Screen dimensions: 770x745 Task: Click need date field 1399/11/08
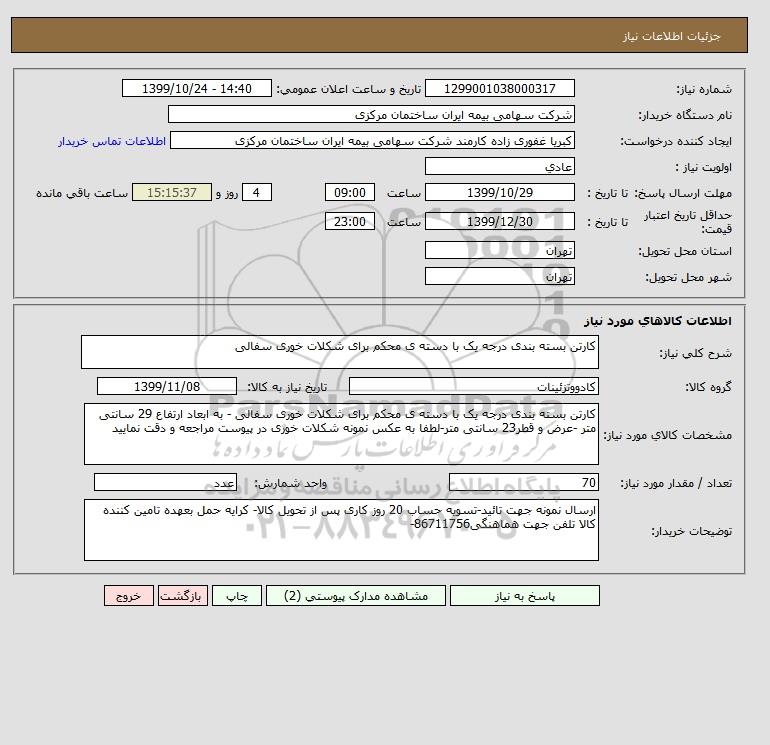click(x=167, y=386)
